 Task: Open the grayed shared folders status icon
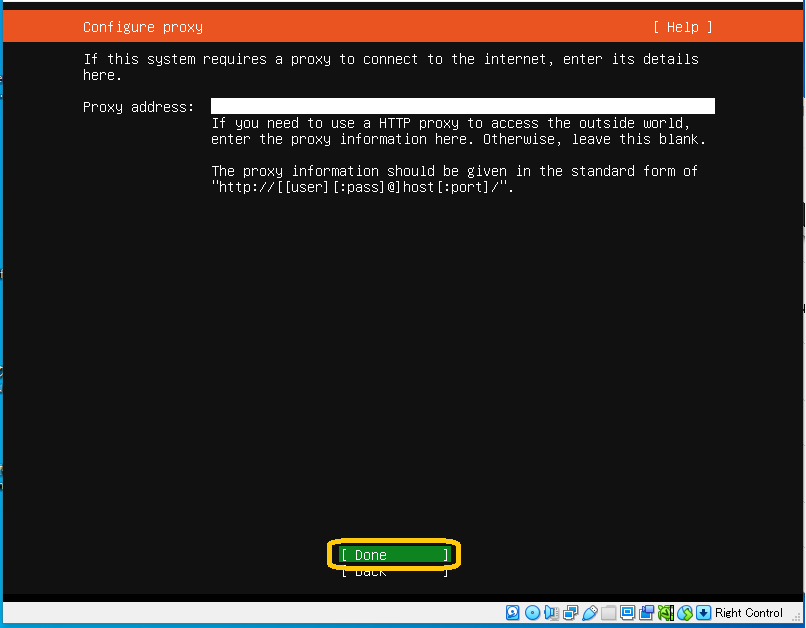(x=609, y=613)
